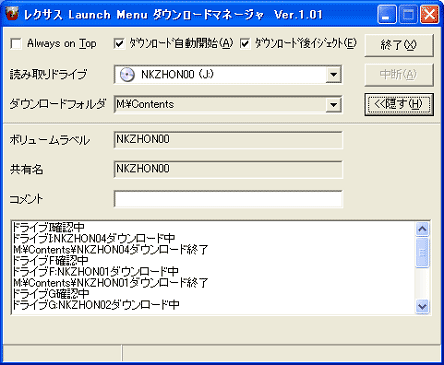The height and width of the screenshot is (365, 444).
Task: Toggle ダウンロード後イジェクト(E) checkbox
Action: pos(245,44)
